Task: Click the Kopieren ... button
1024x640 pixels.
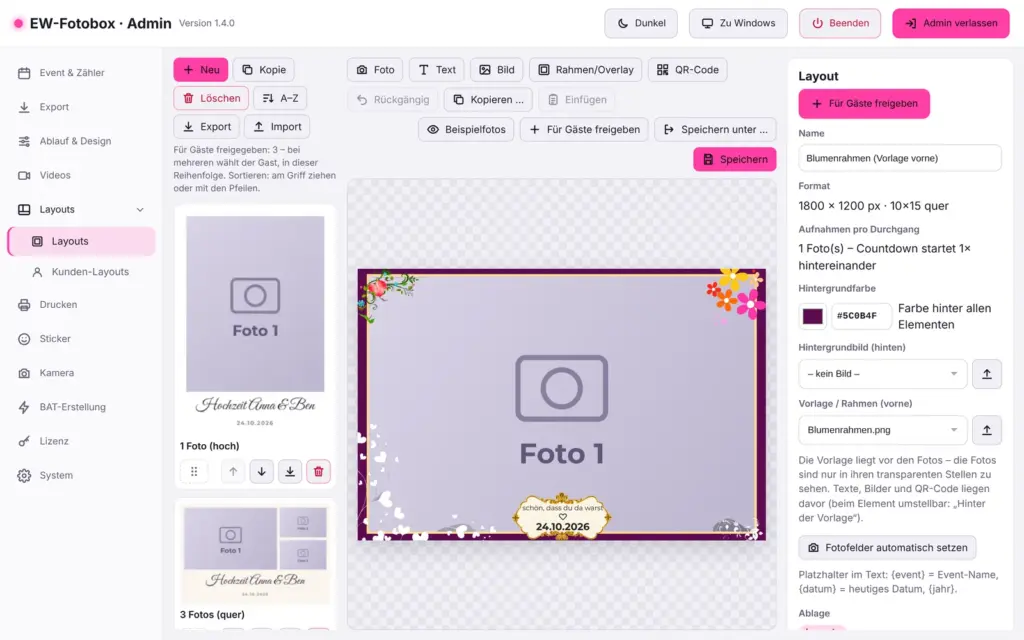Action: 488,100
